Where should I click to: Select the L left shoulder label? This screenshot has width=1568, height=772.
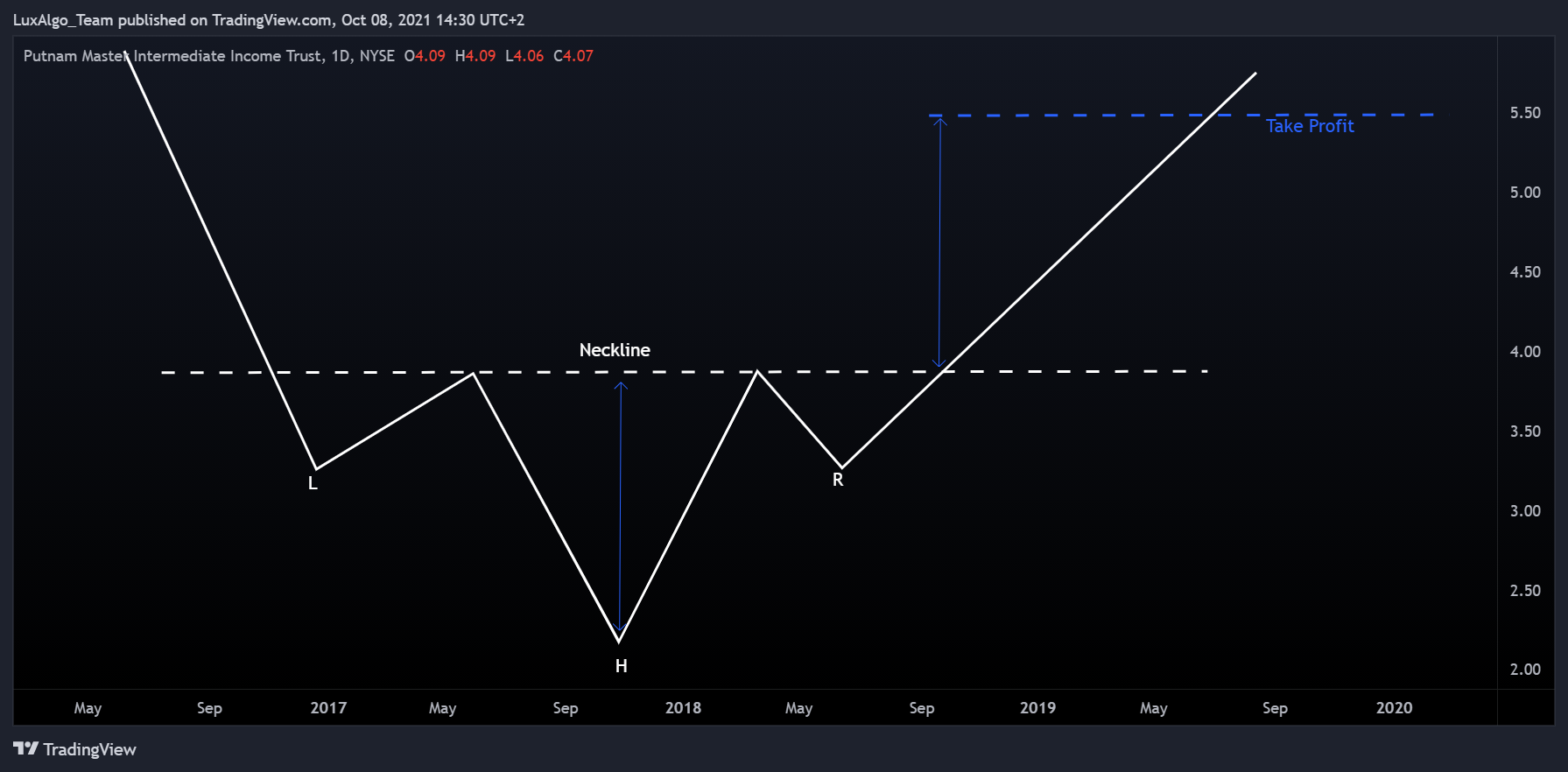313,483
